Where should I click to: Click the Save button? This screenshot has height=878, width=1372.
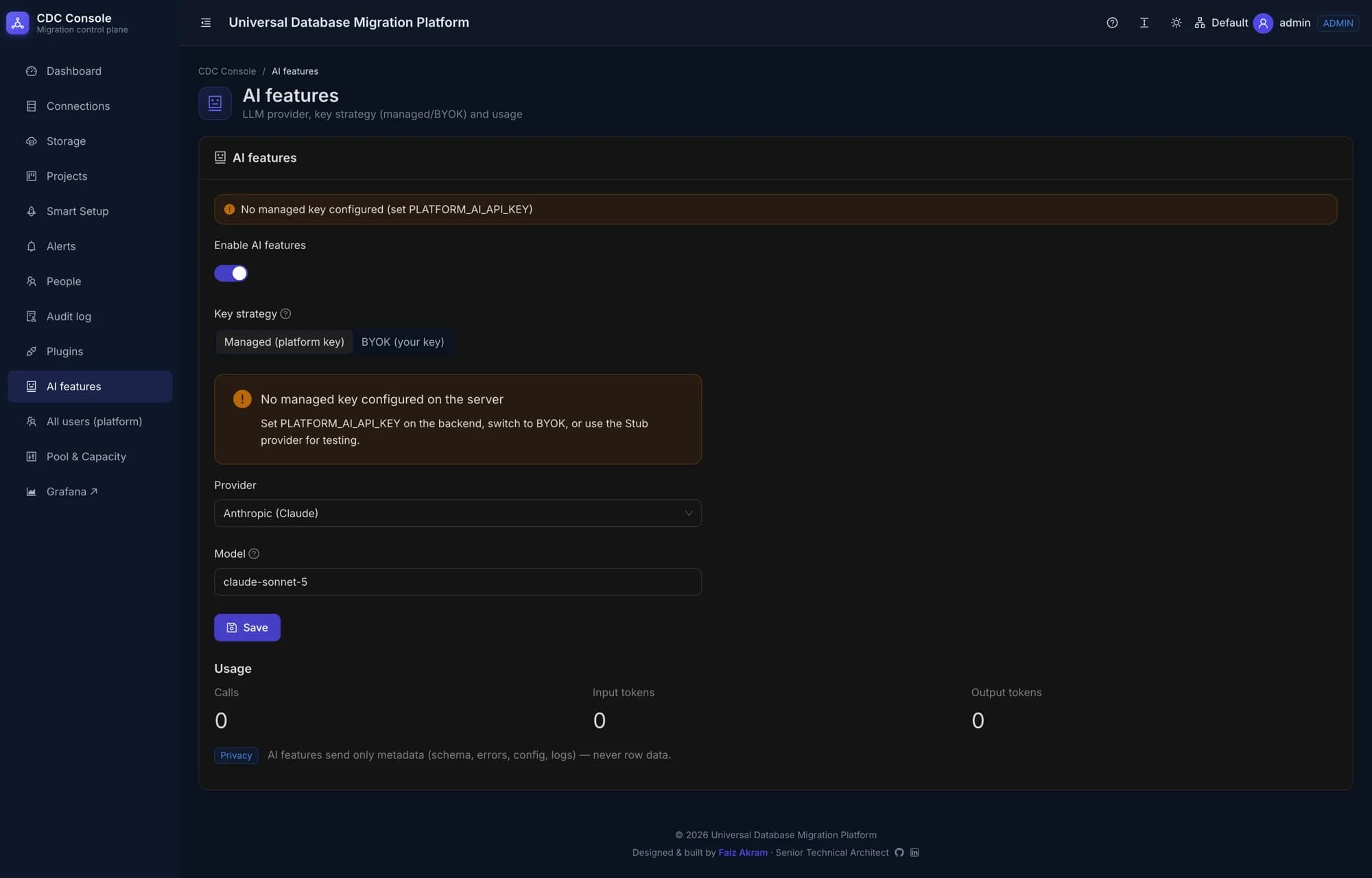pyautogui.click(x=247, y=628)
